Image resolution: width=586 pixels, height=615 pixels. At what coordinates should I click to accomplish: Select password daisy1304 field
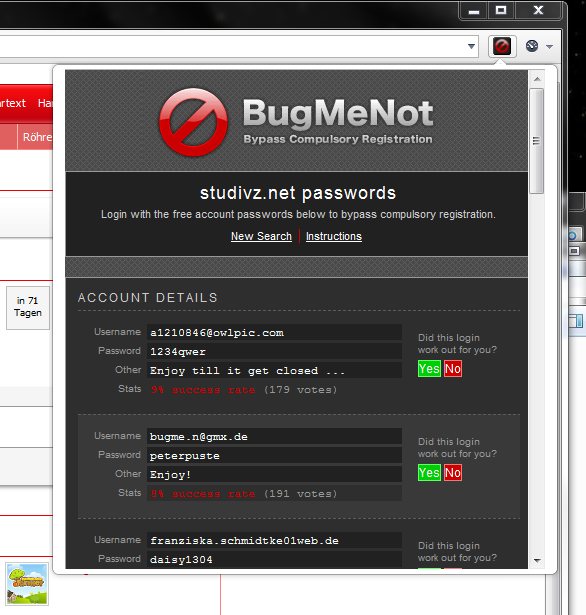274,559
